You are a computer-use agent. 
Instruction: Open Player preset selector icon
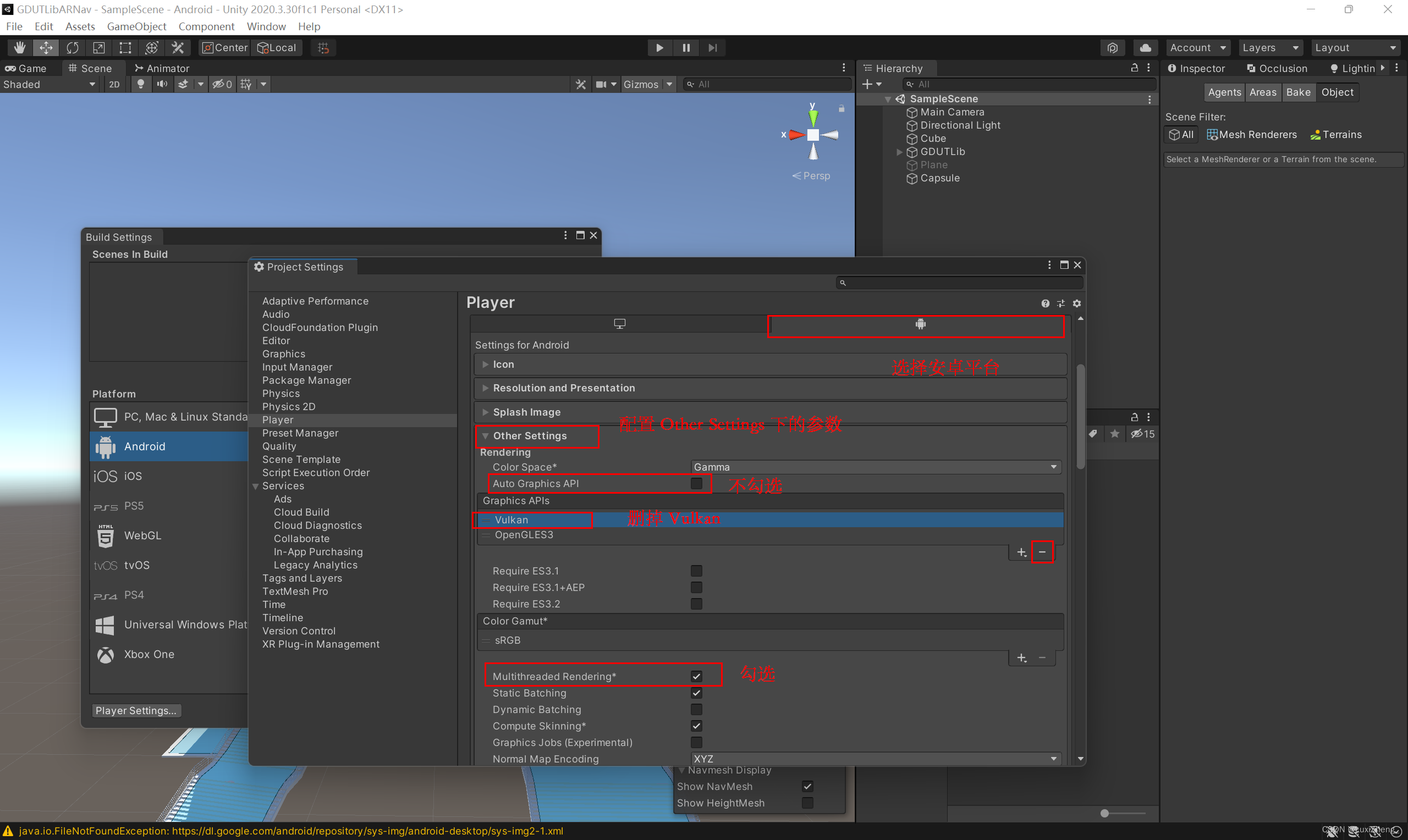coord(1061,303)
